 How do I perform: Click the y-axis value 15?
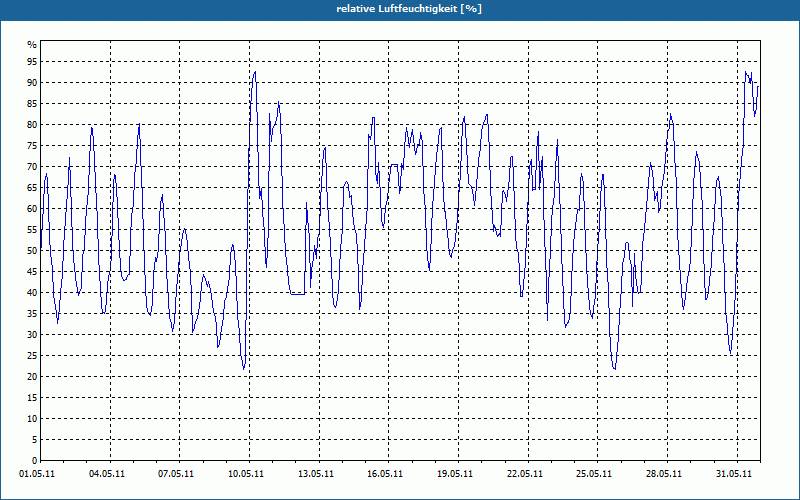pyautogui.click(x=32, y=397)
